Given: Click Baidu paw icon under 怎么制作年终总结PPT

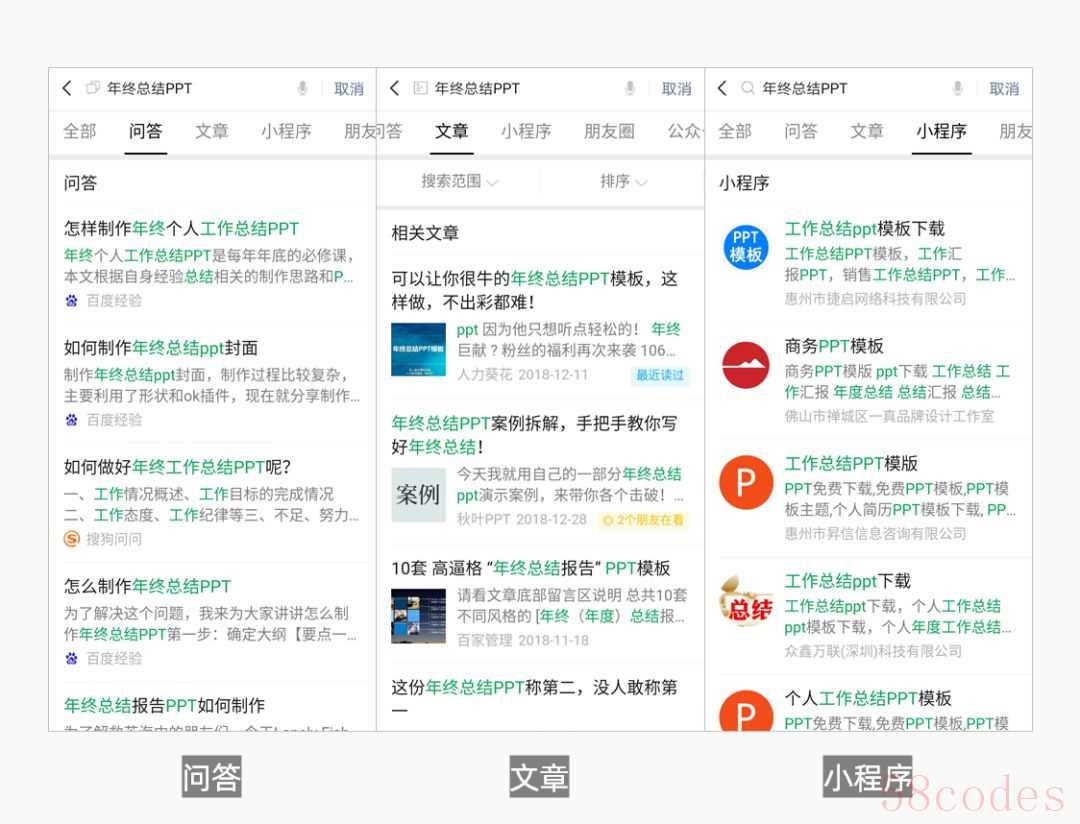Looking at the screenshot, I should coord(72,658).
